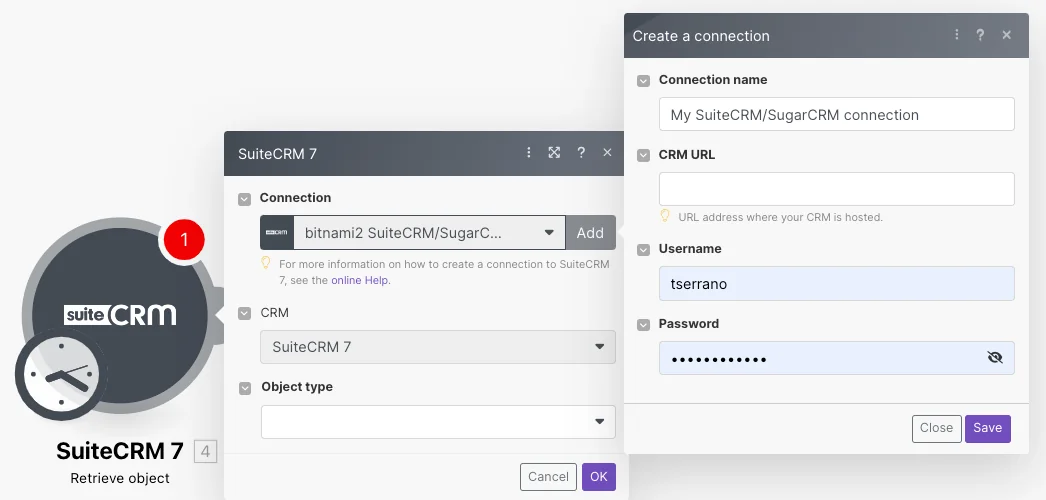Open the Object type dropdown
This screenshot has width=1046, height=500.
[438, 421]
